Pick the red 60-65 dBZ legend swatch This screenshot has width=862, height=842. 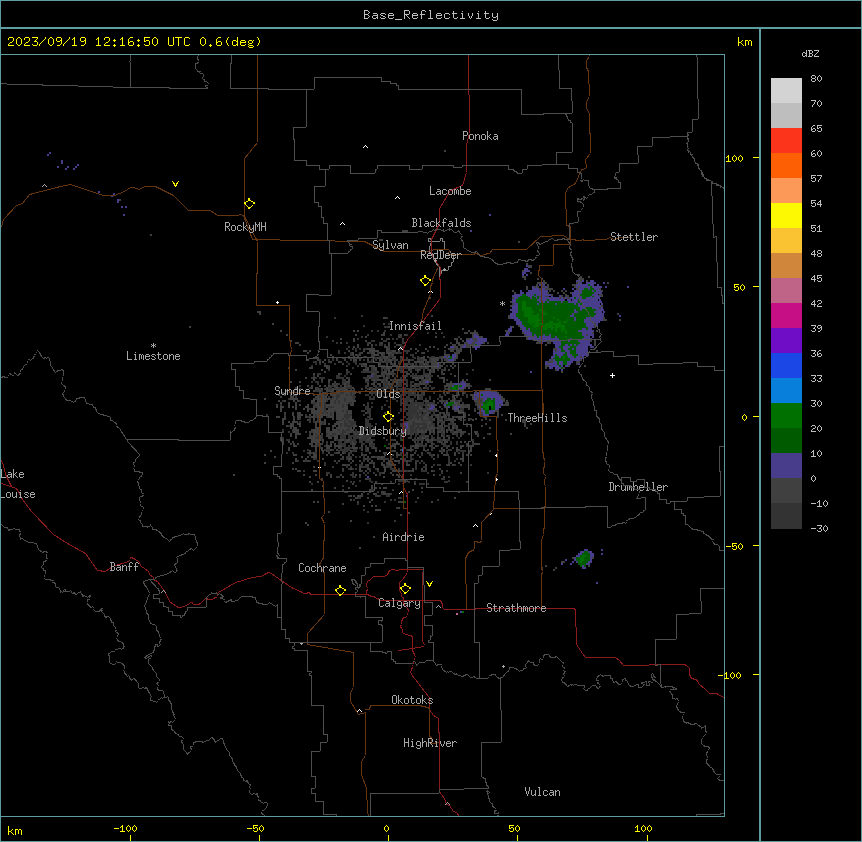point(786,141)
